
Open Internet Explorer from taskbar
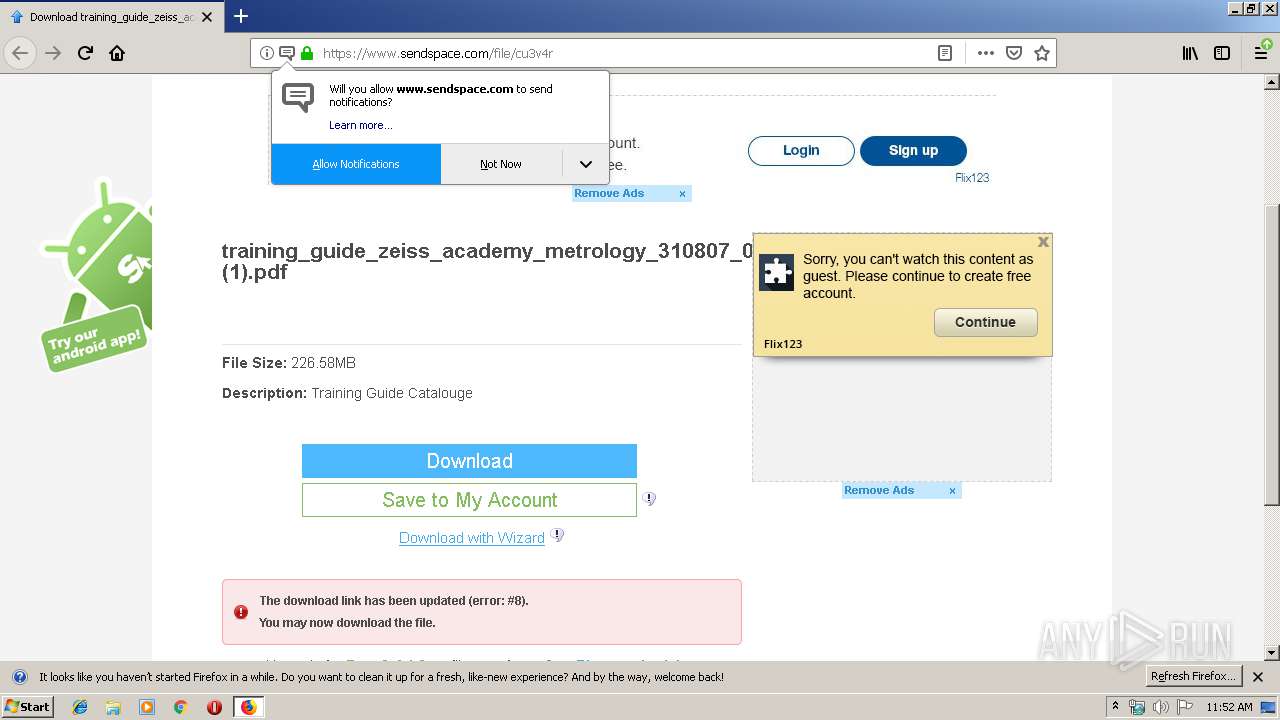(x=80, y=707)
